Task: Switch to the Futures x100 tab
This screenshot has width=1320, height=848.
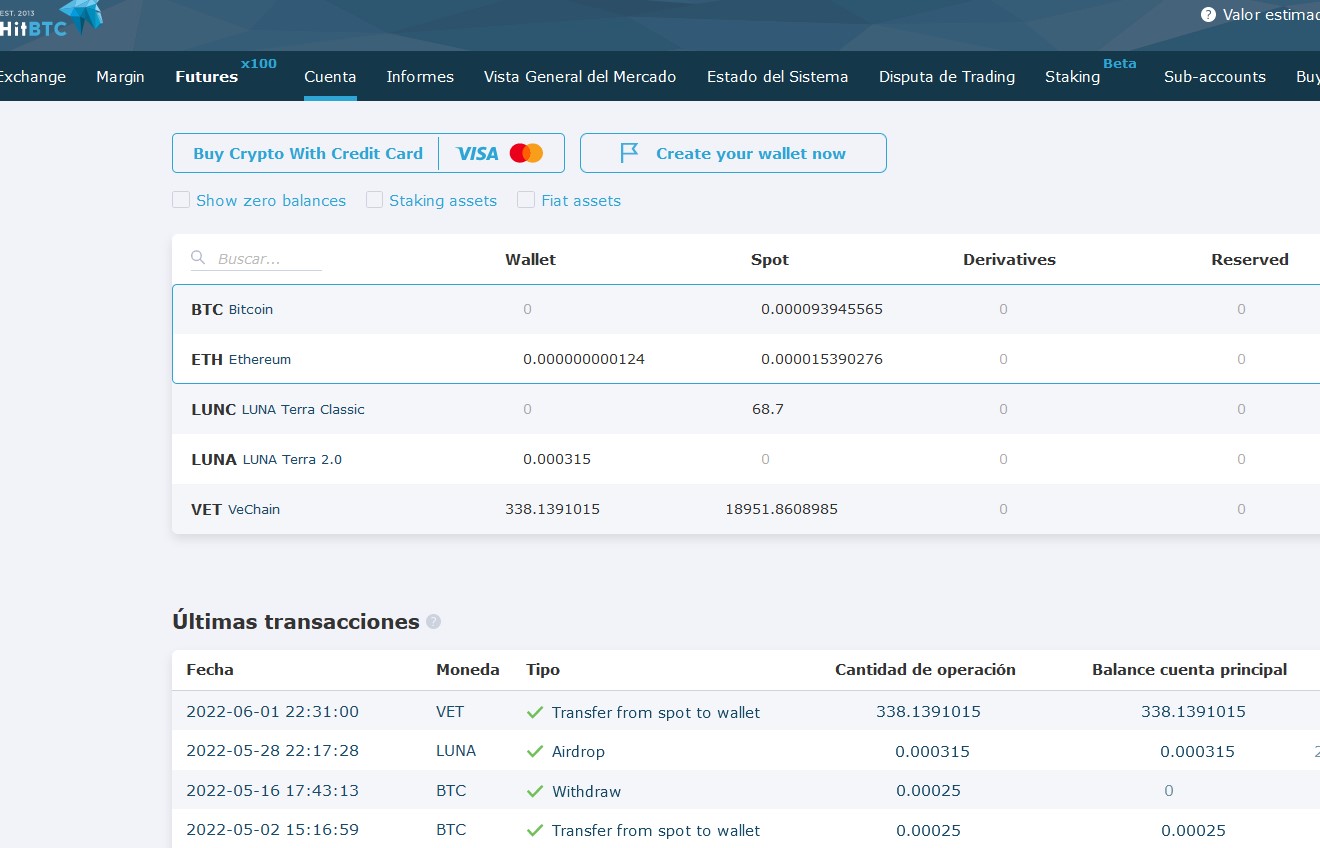Action: [207, 77]
